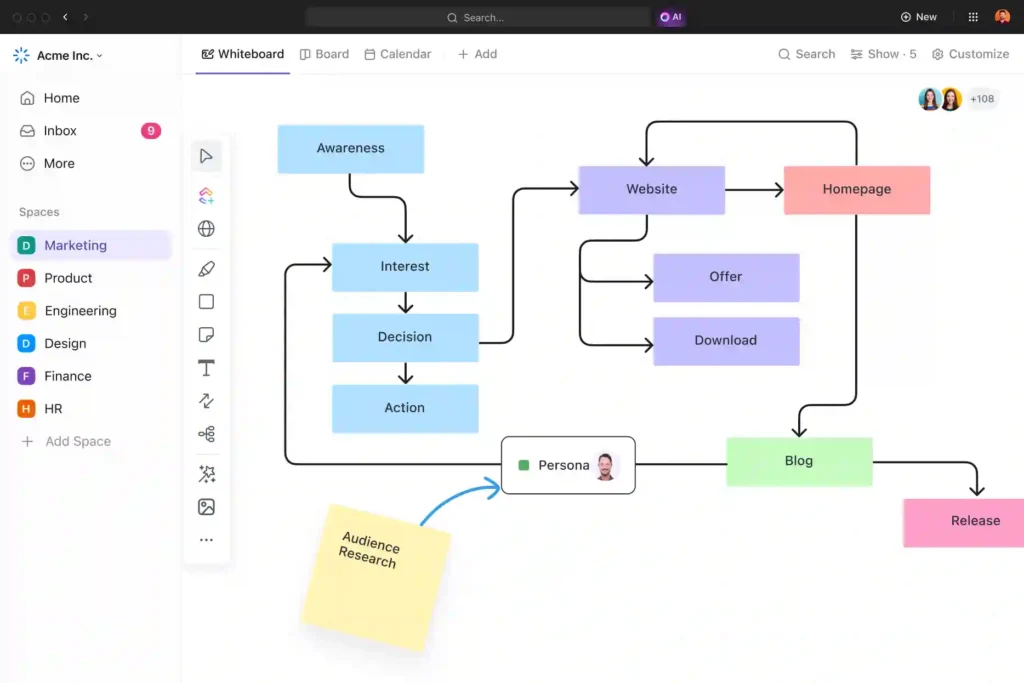Pick the pen drawing tool
This screenshot has height=683, width=1024.
(206, 268)
